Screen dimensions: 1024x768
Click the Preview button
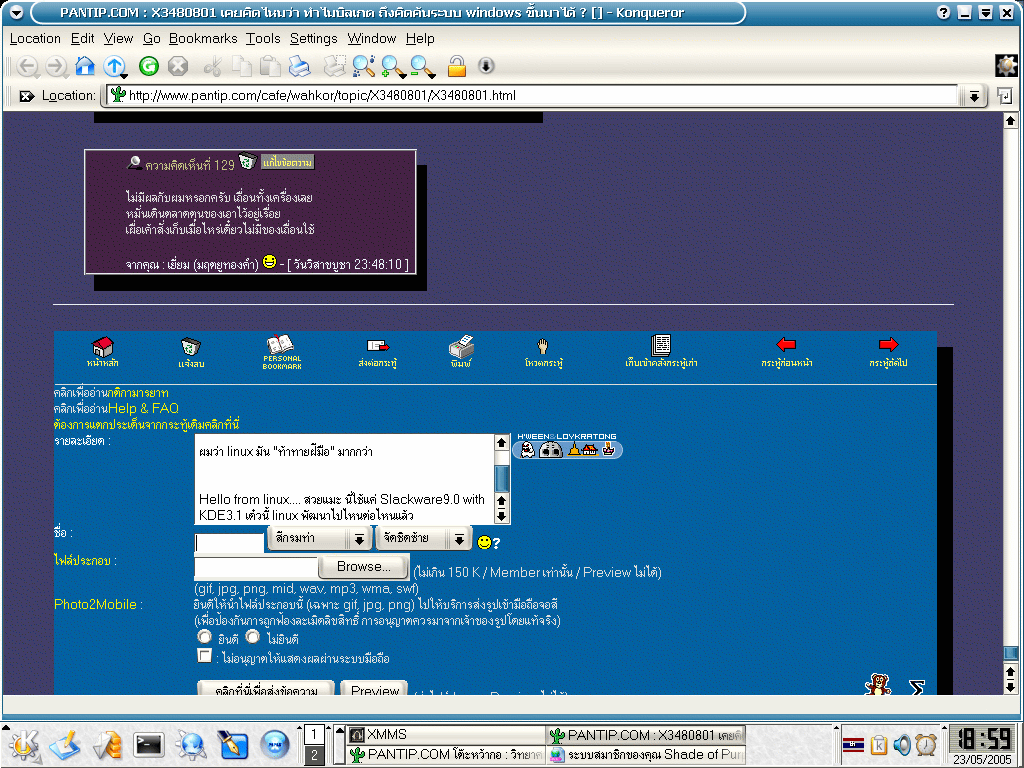tap(375, 689)
